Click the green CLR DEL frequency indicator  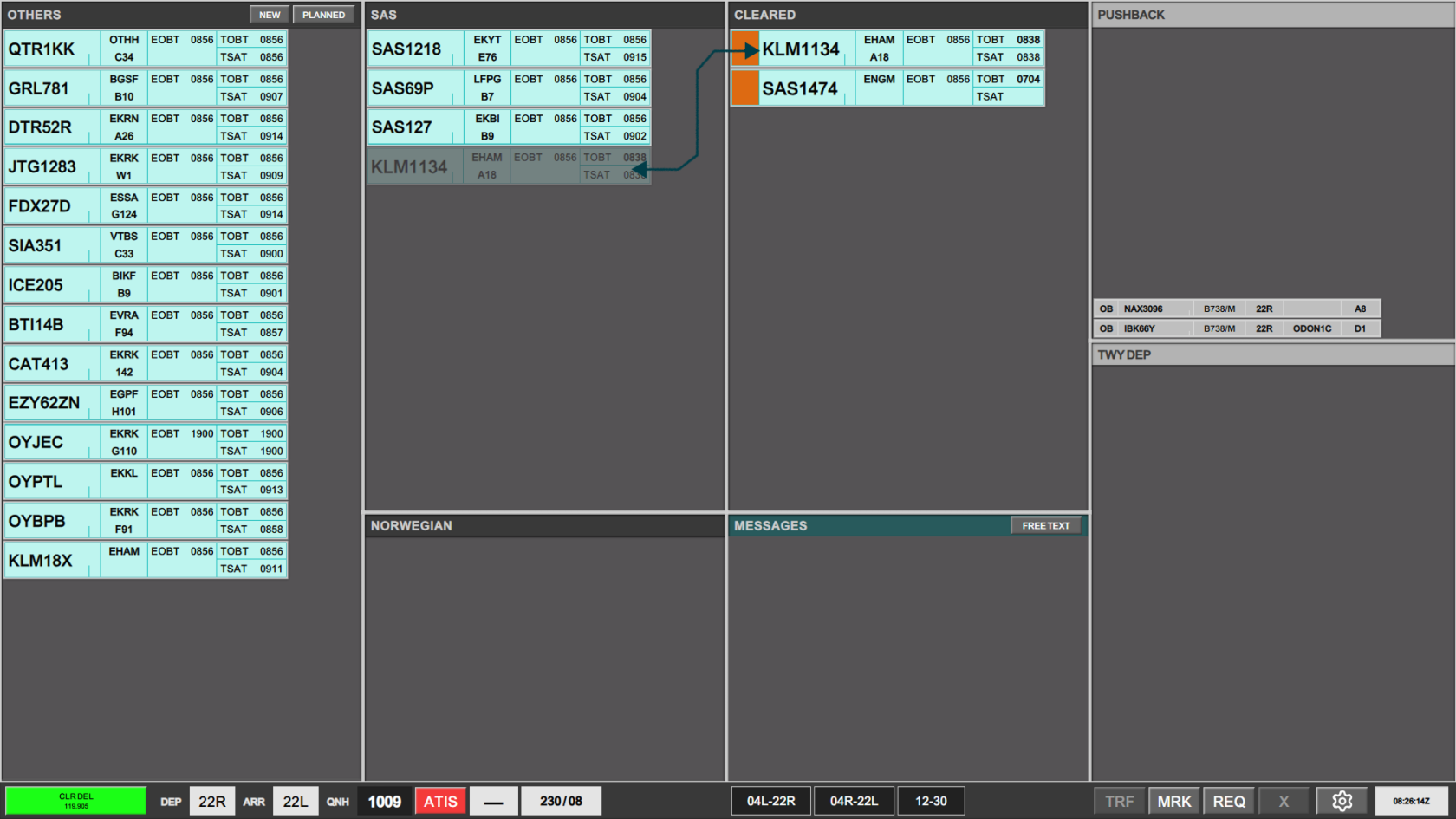(76, 801)
